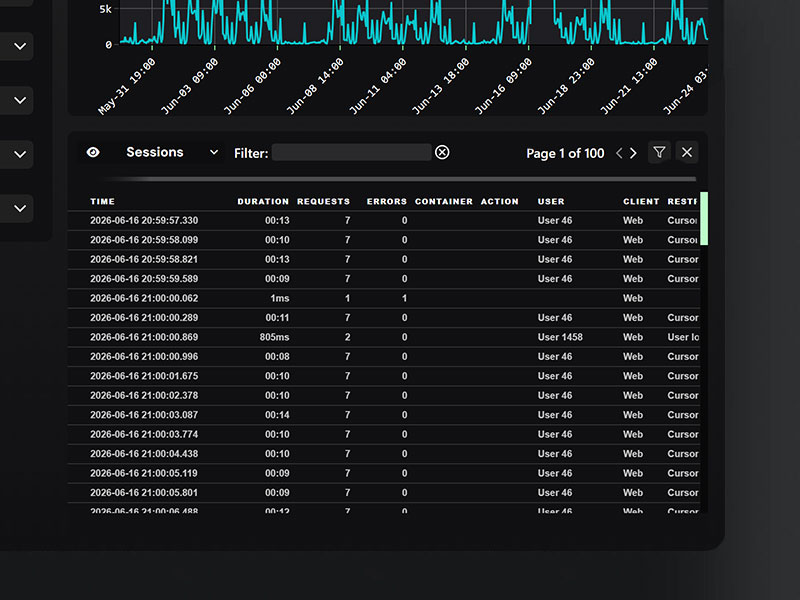
Task: Select the session at 2026-06-16 21:00:02.378
Action: pyautogui.click(x=384, y=395)
